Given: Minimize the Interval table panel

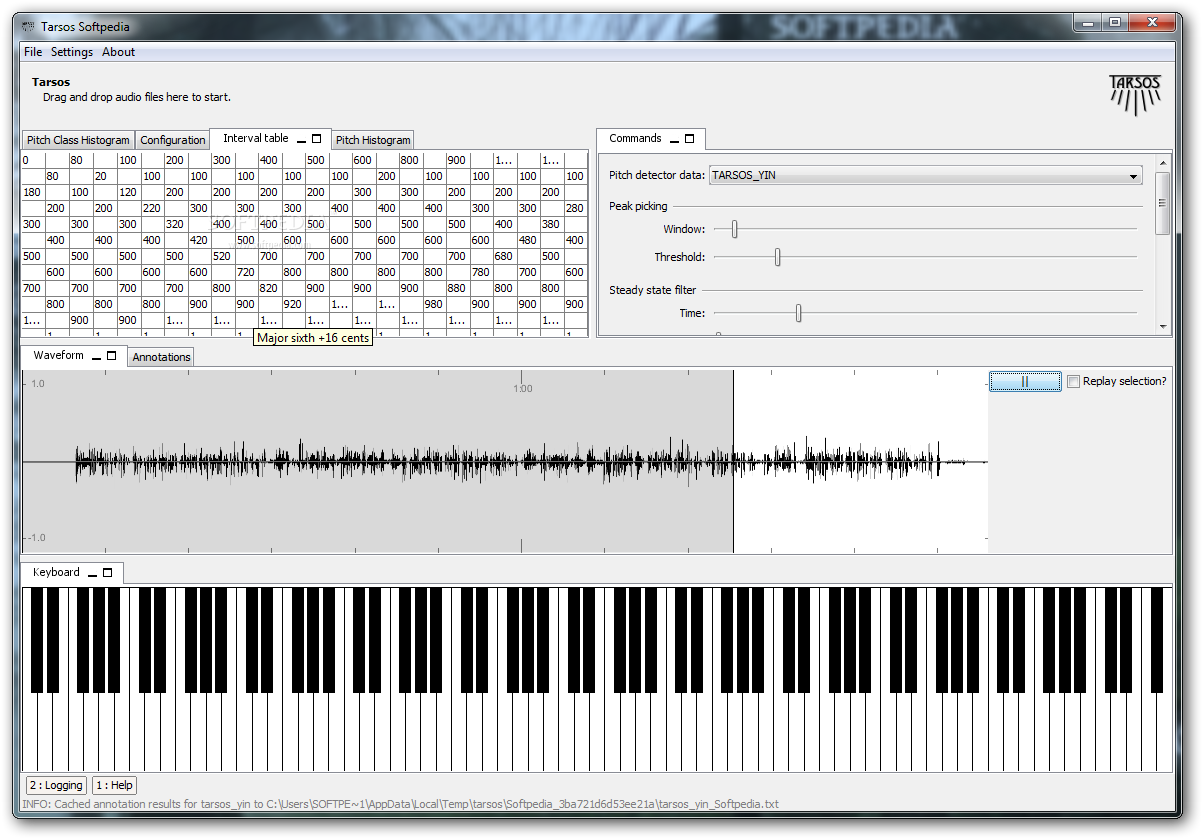Looking at the screenshot, I should pos(302,140).
